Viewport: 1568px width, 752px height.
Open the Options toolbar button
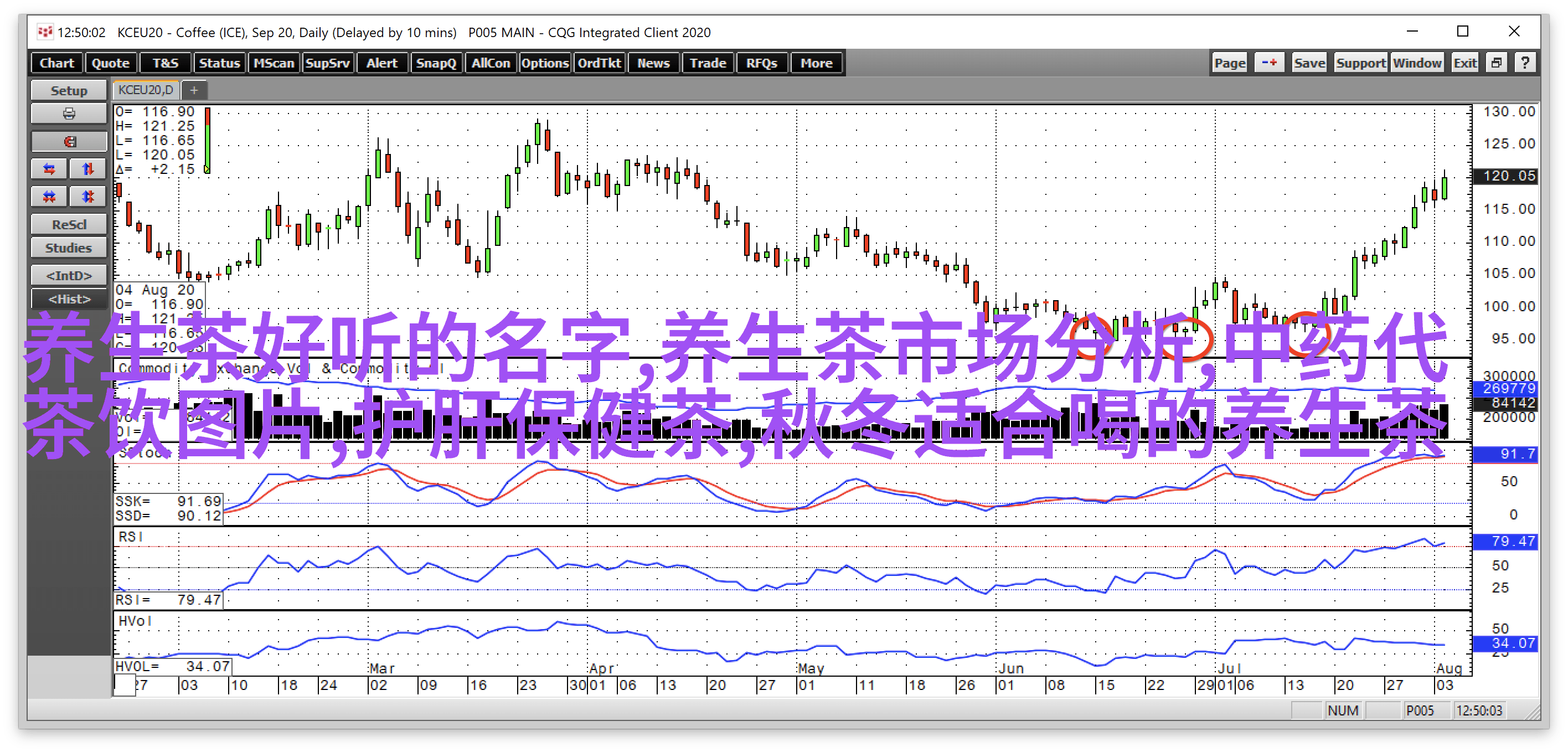click(544, 63)
